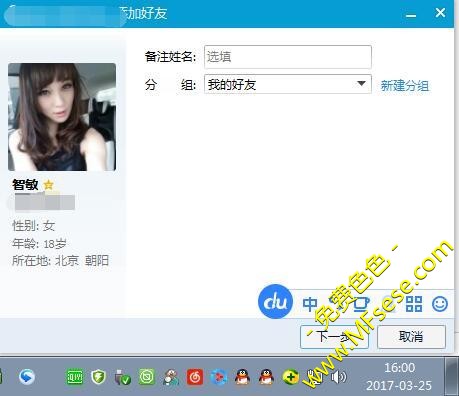Image resolution: width=459 pixels, height=396 pixels.
Task: Click the volume speaker tray icon
Action: pyautogui.click(x=338, y=377)
